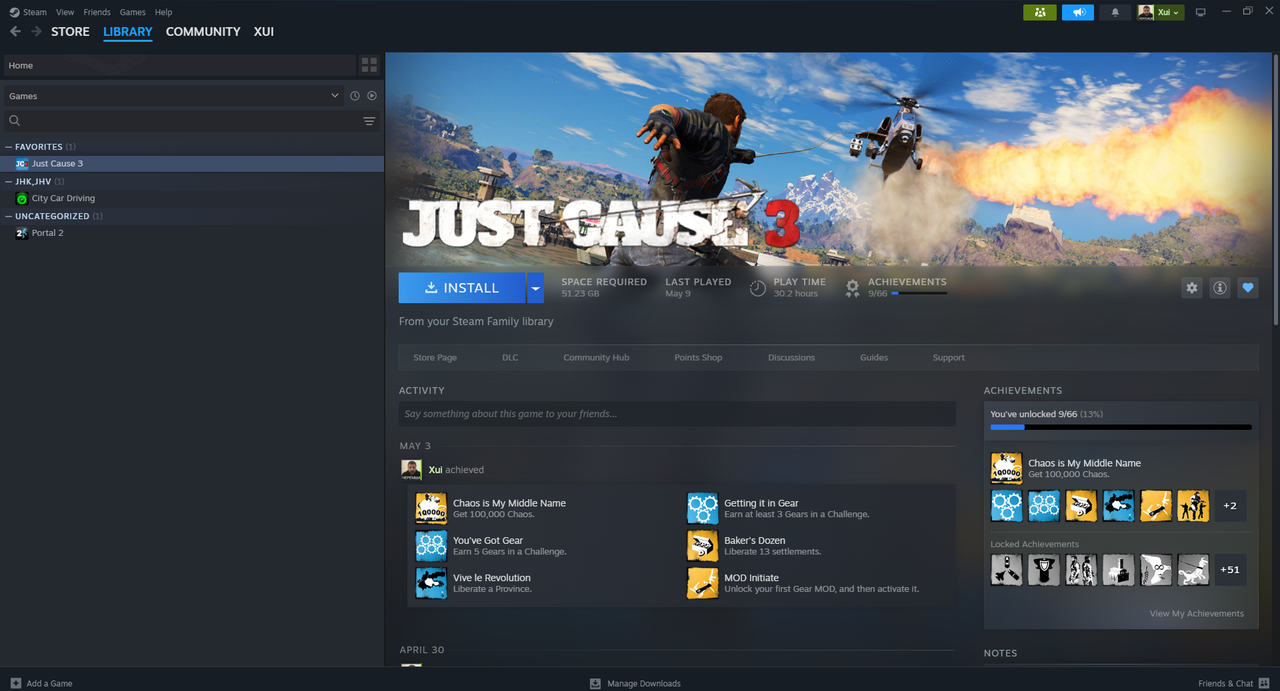This screenshot has height=691, width=1280.
Task: Open the Community Hub link
Action: point(596,358)
